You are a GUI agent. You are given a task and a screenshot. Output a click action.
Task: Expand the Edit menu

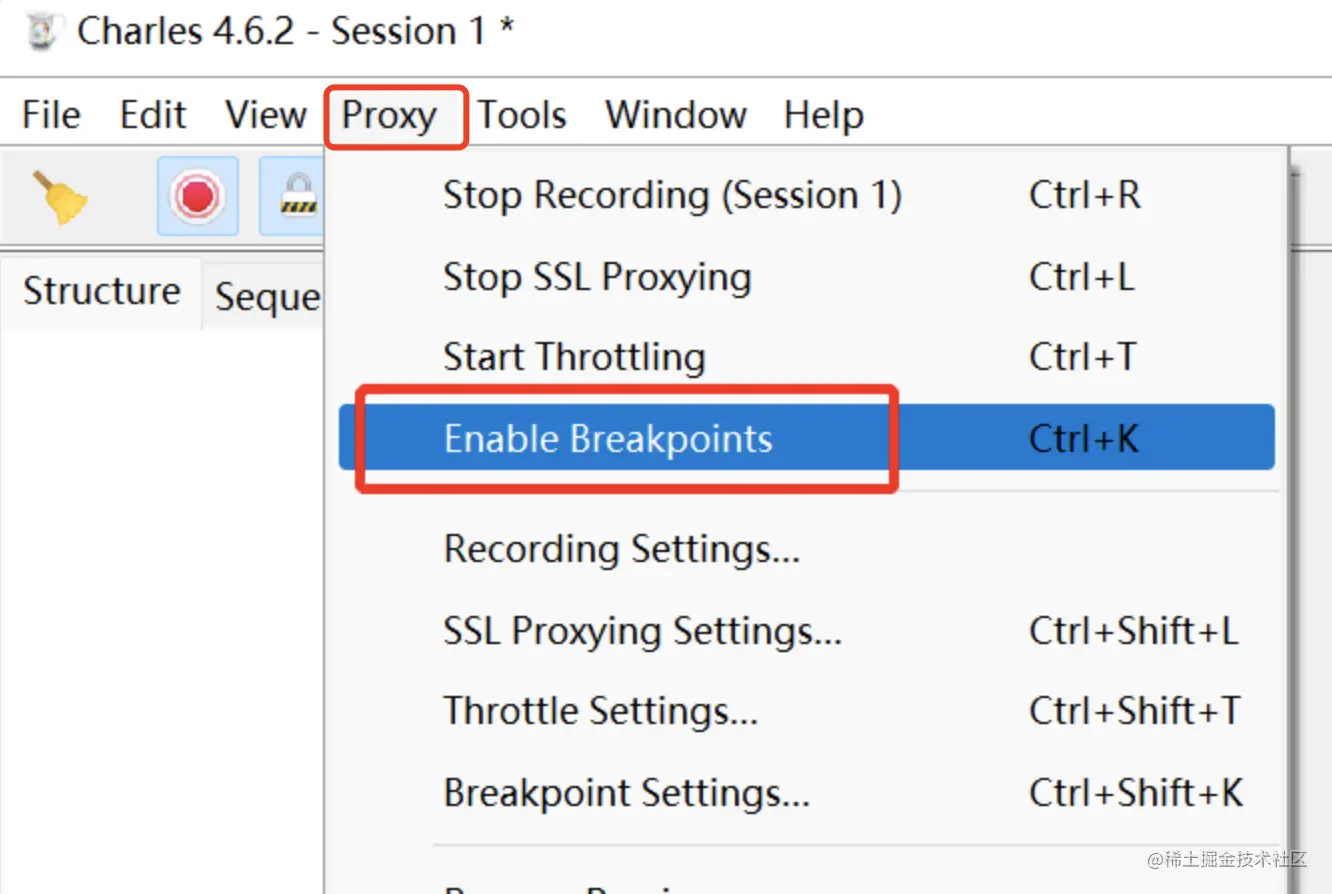click(153, 115)
